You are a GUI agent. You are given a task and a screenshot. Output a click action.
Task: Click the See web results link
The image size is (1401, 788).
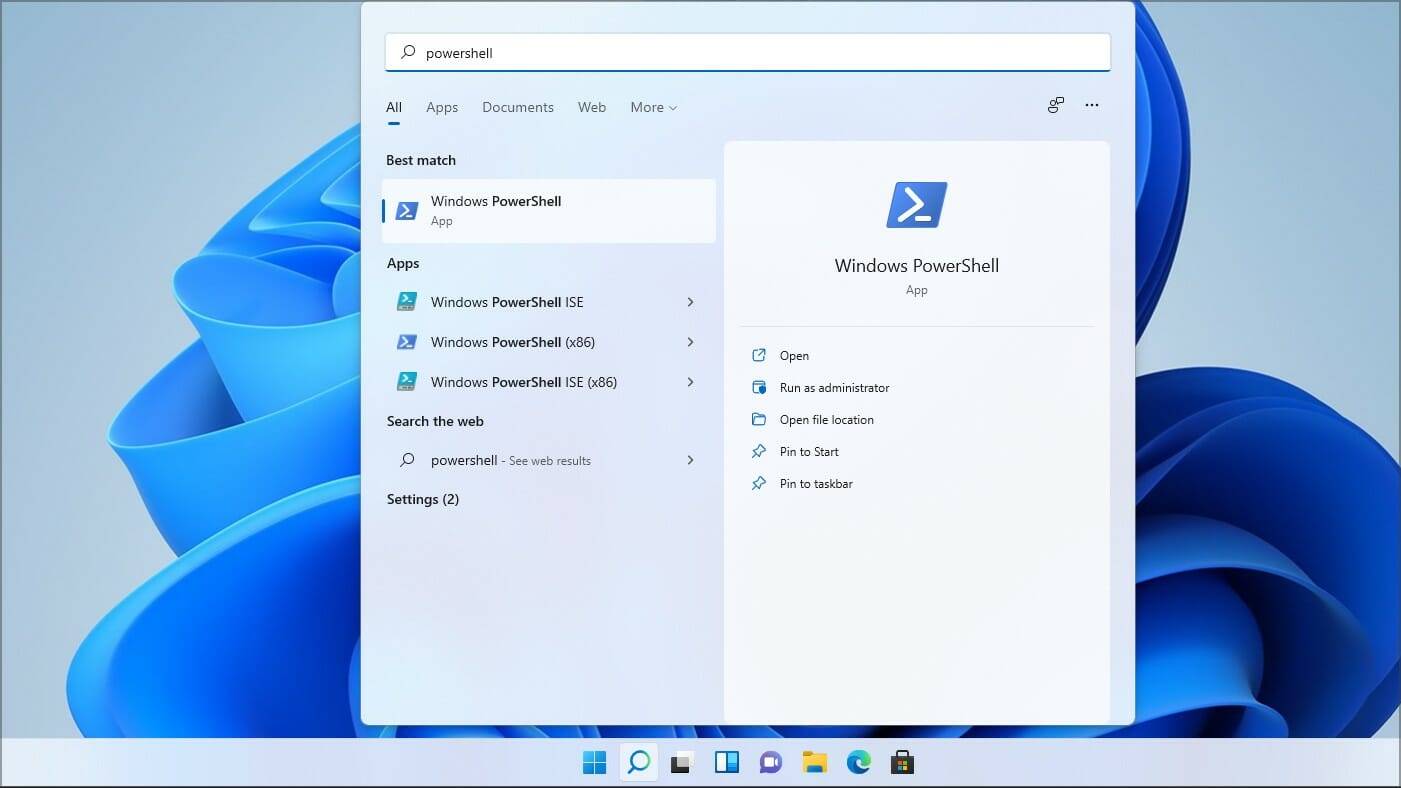click(x=550, y=461)
